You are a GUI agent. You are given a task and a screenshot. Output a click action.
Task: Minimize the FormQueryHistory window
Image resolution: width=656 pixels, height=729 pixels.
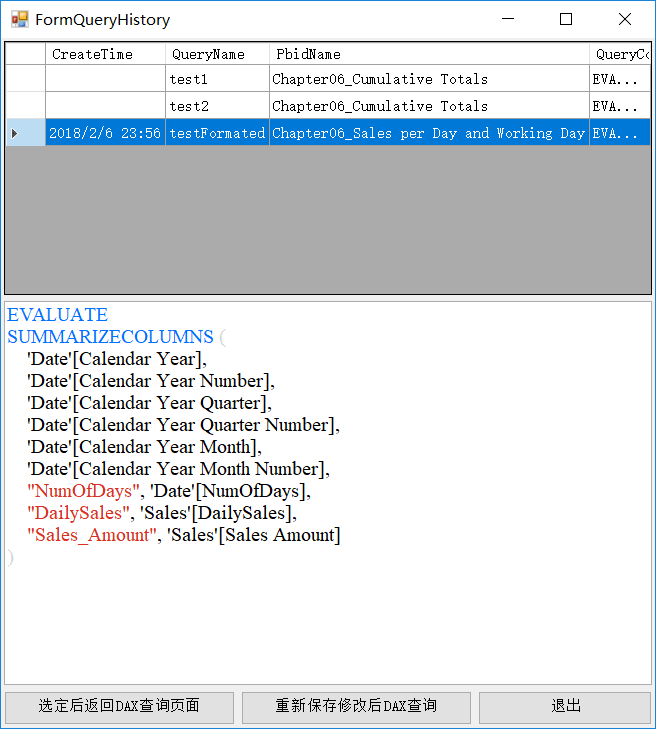point(508,19)
